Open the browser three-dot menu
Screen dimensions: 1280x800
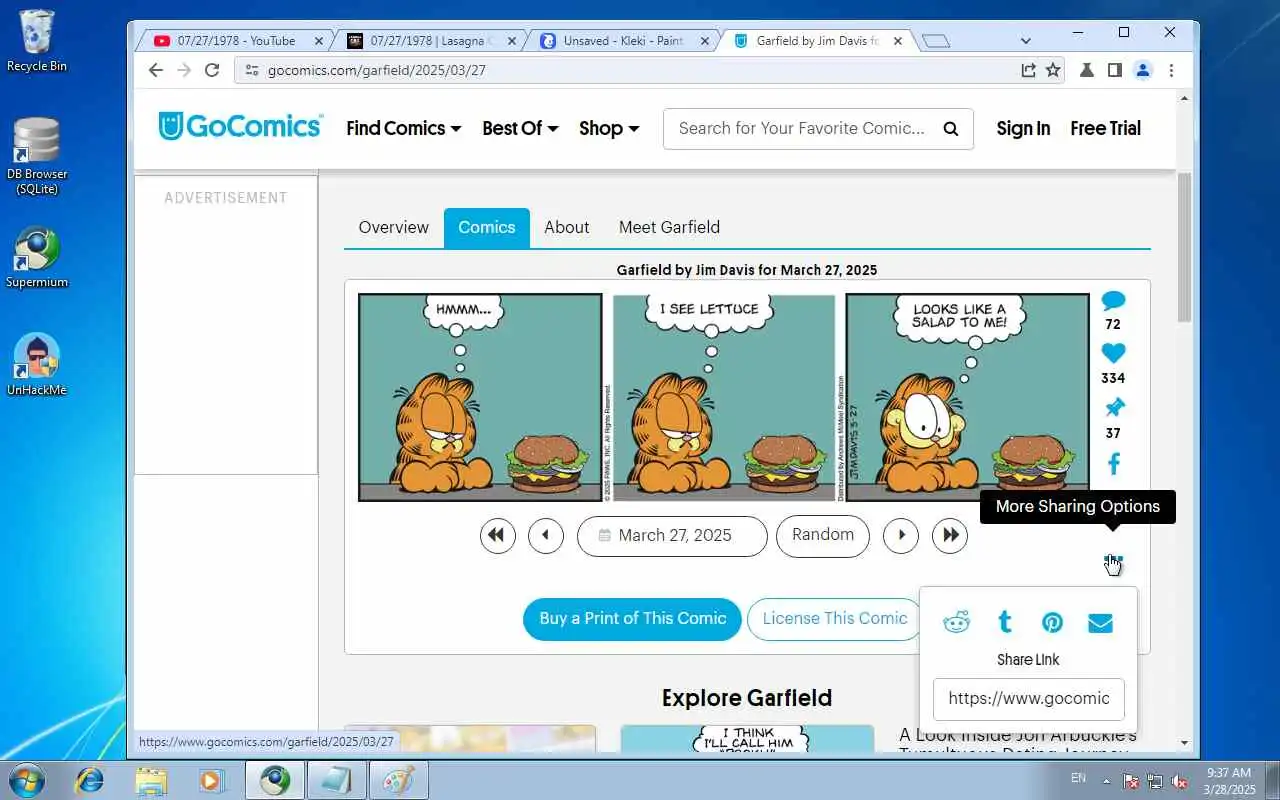tap(1171, 70)
